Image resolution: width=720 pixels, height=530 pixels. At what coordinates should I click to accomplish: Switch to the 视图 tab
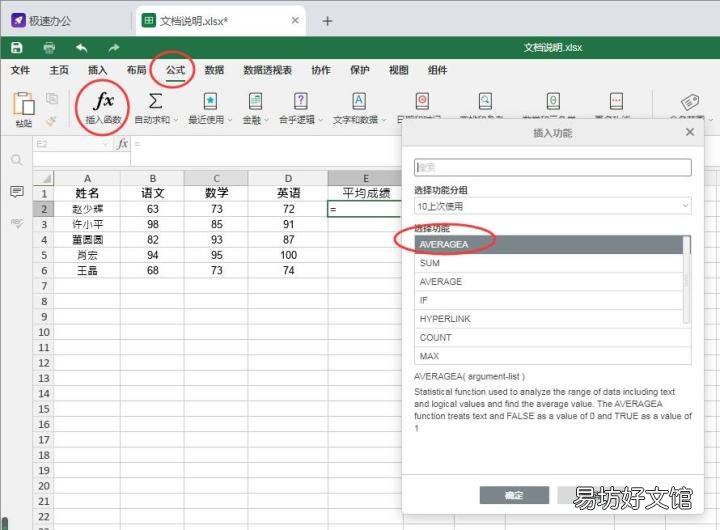[398, 70]
